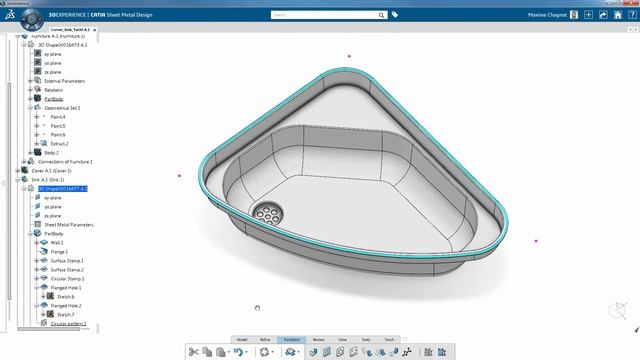The width and height of the screenshot is (640, 360).
Task: Switch to the Tools tab
Action: click(x=366, y=340)
